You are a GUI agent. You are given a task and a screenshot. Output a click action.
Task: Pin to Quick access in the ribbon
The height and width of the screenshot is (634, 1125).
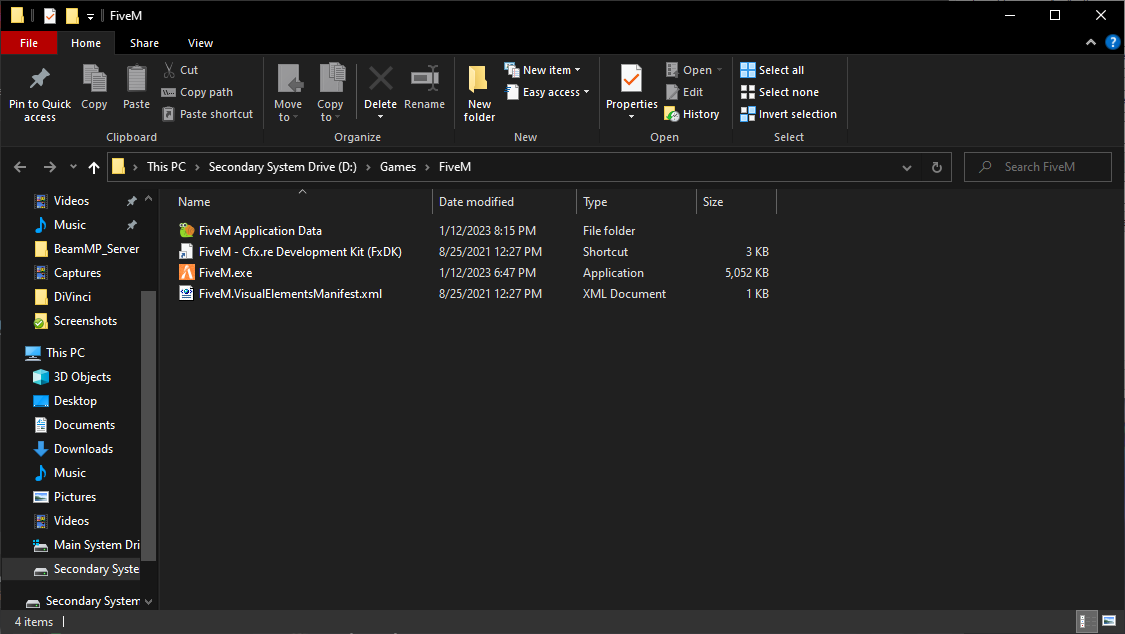pos(39,94)
